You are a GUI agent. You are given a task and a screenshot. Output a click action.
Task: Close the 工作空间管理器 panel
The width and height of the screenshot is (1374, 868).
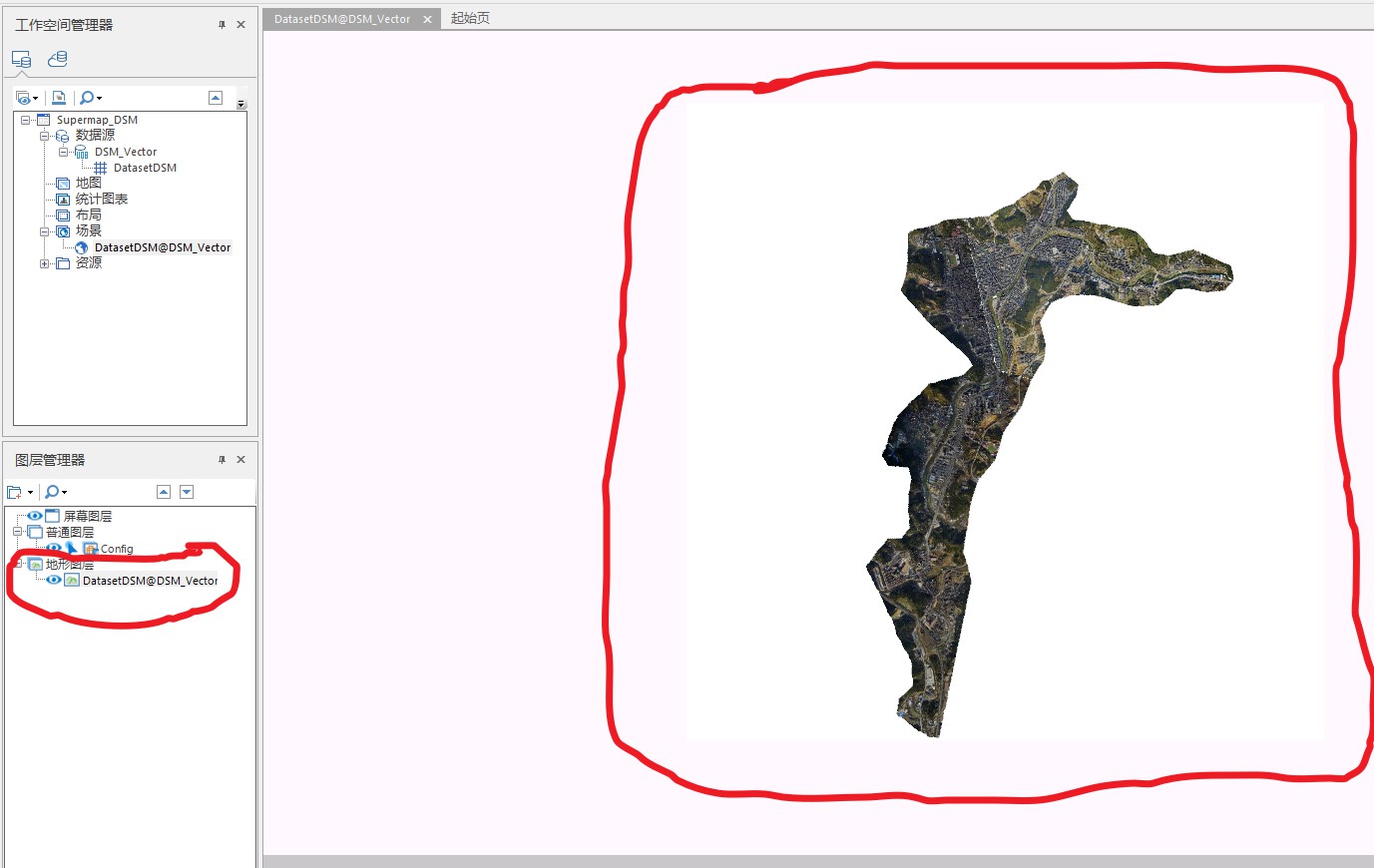click(x=240, y=25)
